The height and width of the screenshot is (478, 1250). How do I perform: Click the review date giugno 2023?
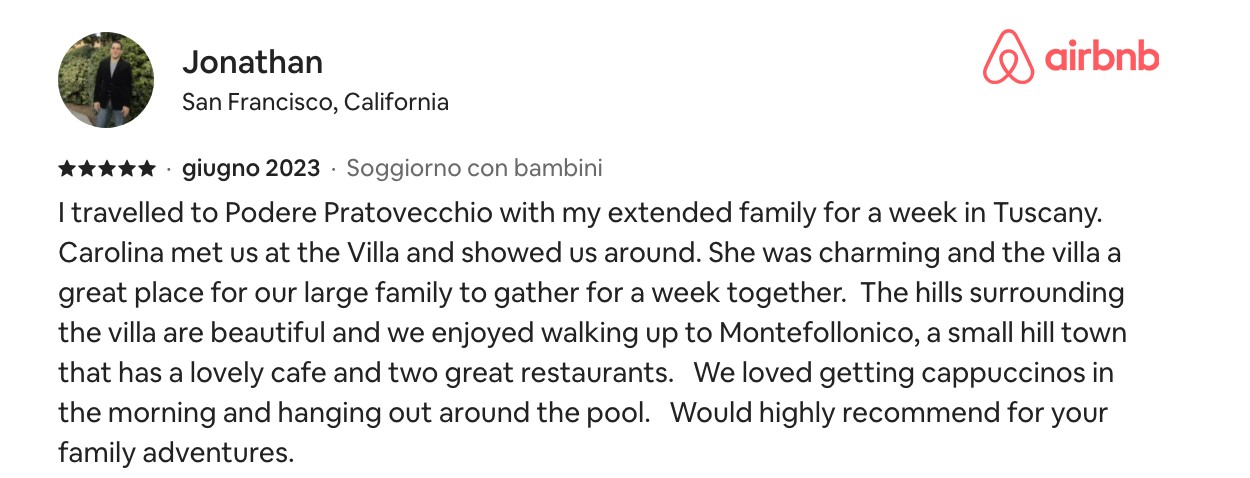(x=251, y=168)
